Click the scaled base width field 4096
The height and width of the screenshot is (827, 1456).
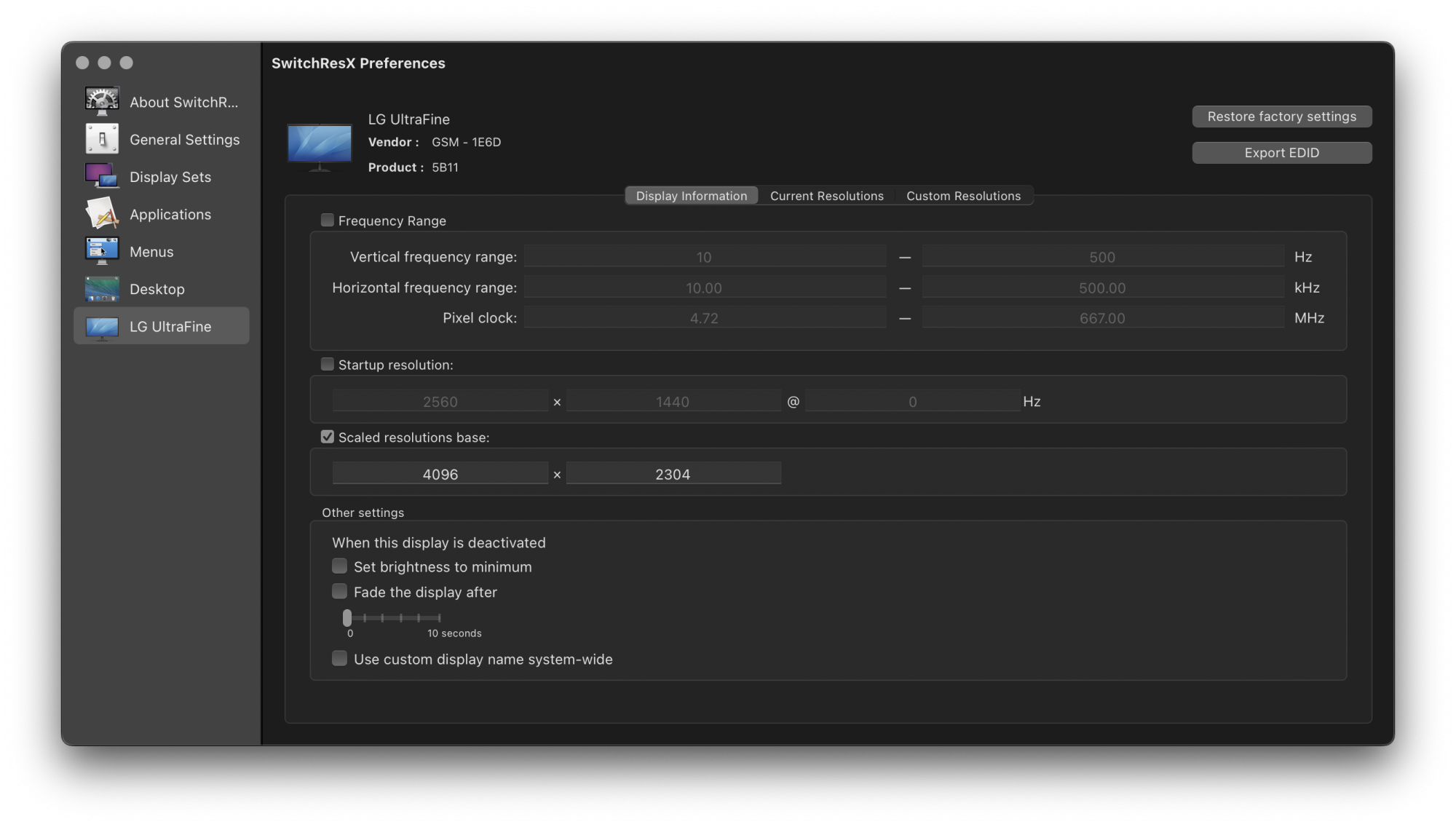440,474
